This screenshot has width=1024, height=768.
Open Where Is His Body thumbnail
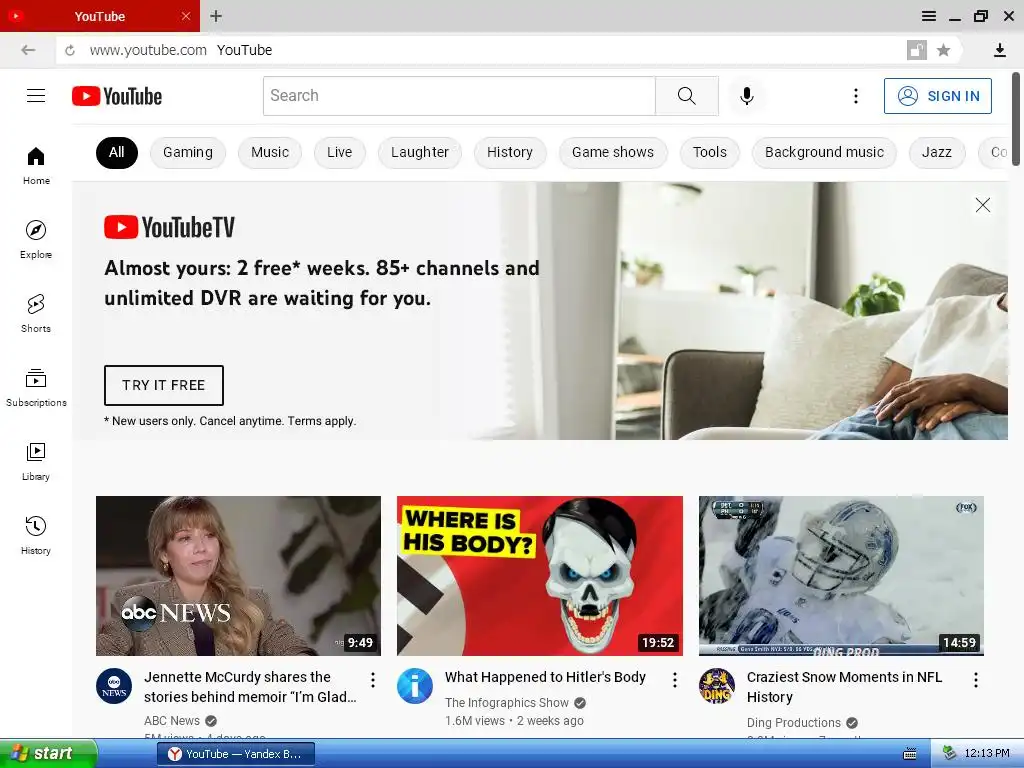tap(539, 576)
